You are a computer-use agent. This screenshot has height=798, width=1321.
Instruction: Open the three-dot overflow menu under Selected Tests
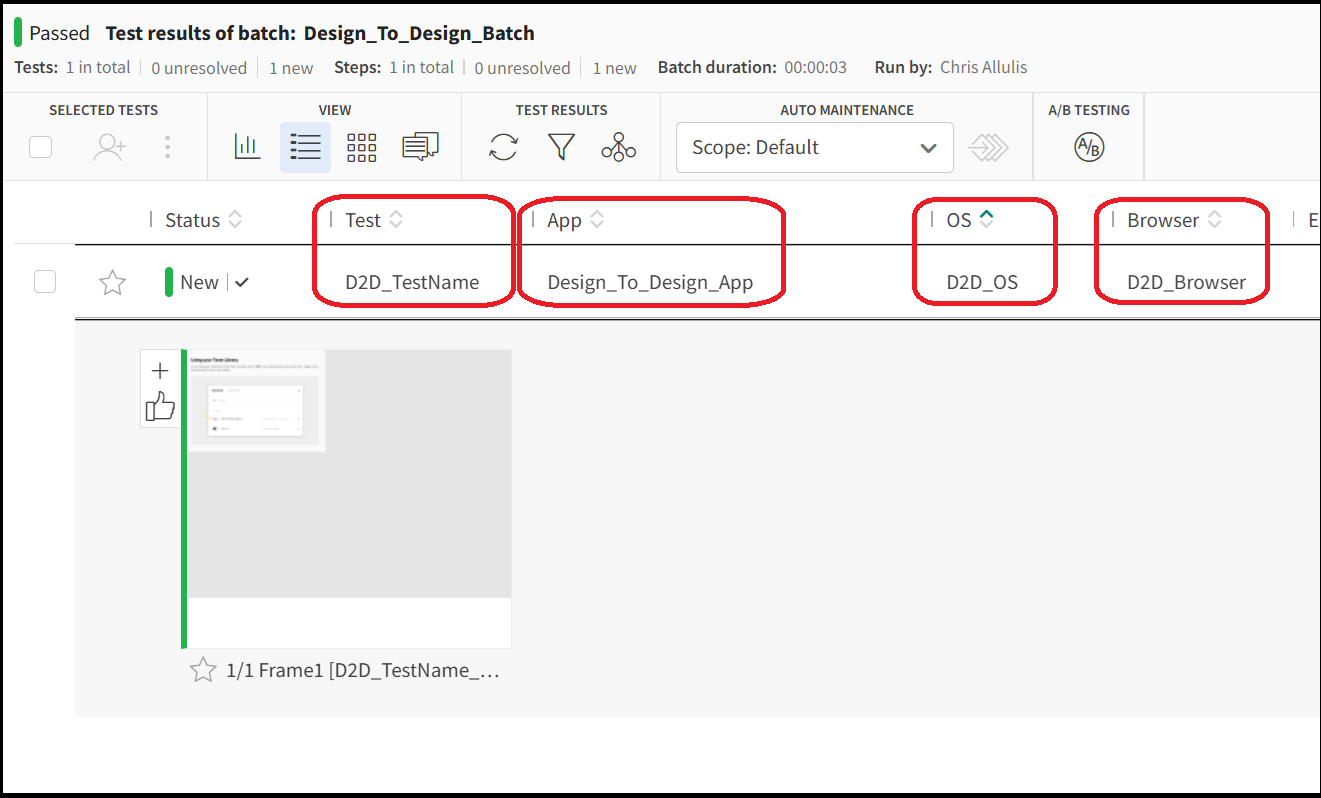point(167,146)
